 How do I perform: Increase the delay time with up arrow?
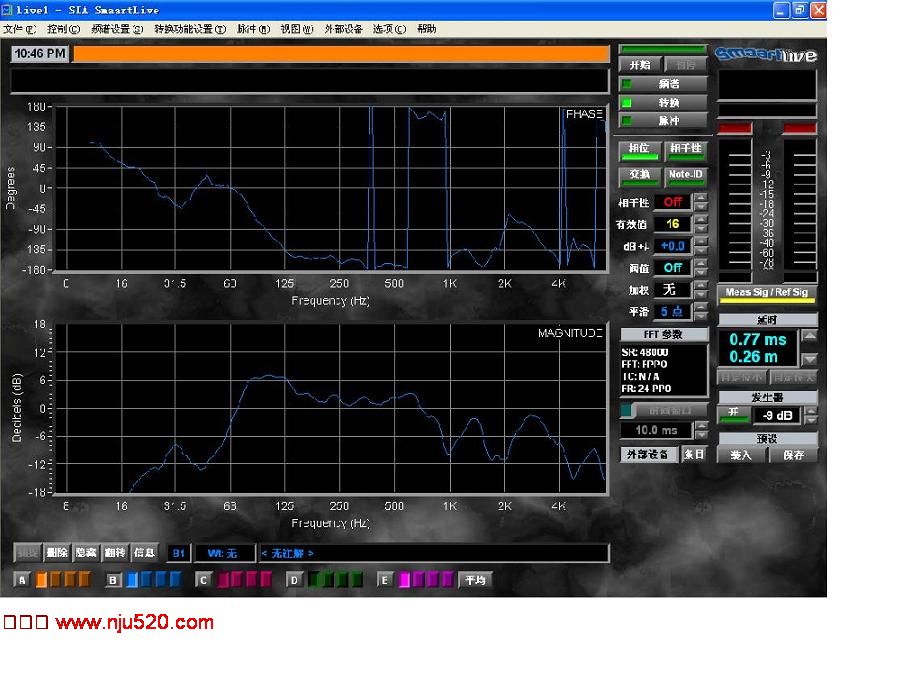[x=809, y=336]
